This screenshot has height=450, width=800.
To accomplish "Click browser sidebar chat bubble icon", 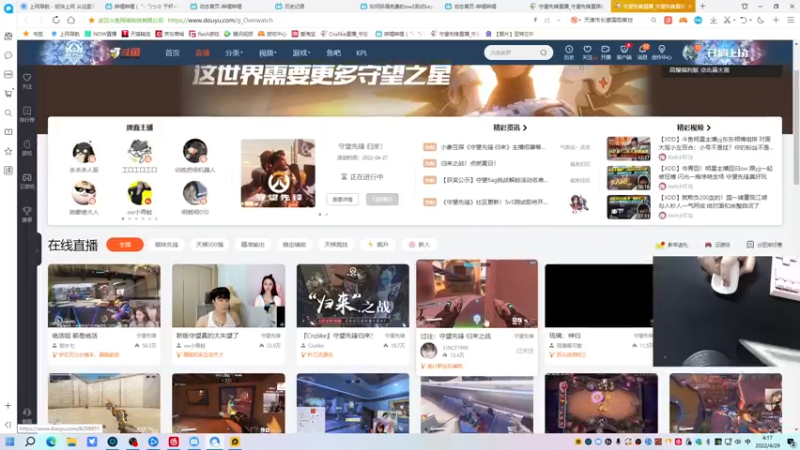I will tap(8, 55).
